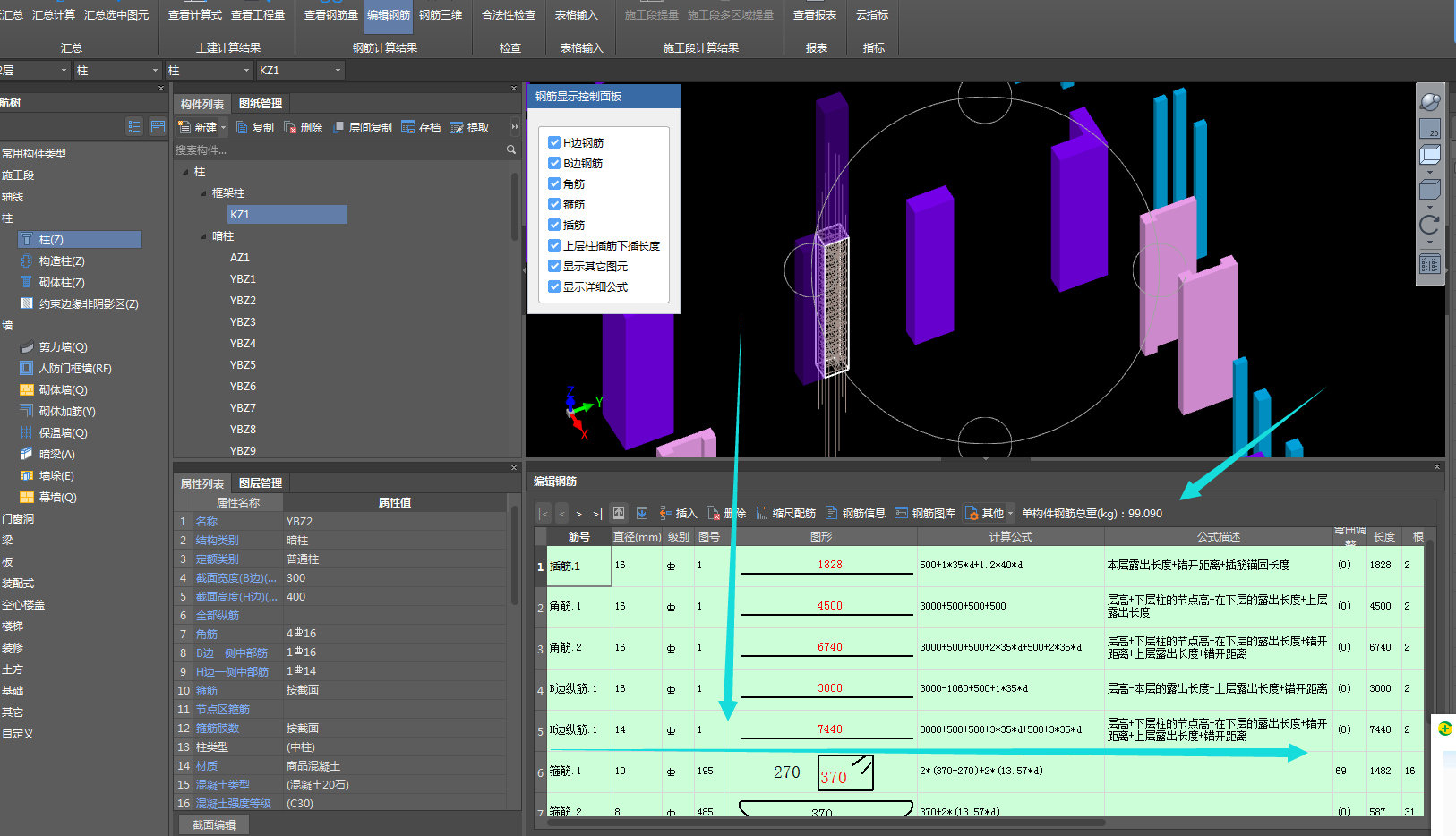Select YBZ2 in component list
The image size is (1456, 836).
[243, 301]
